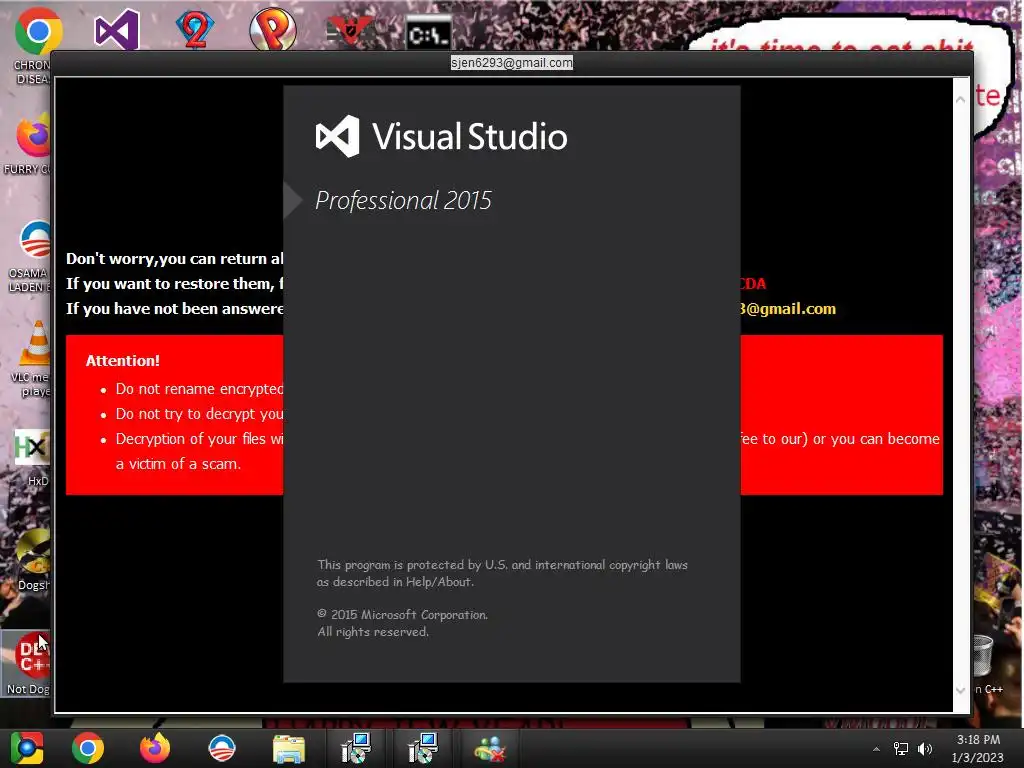Screen dimensions: 1024x768
Task: Click the Start button in the taskbar
Action: 26,748
